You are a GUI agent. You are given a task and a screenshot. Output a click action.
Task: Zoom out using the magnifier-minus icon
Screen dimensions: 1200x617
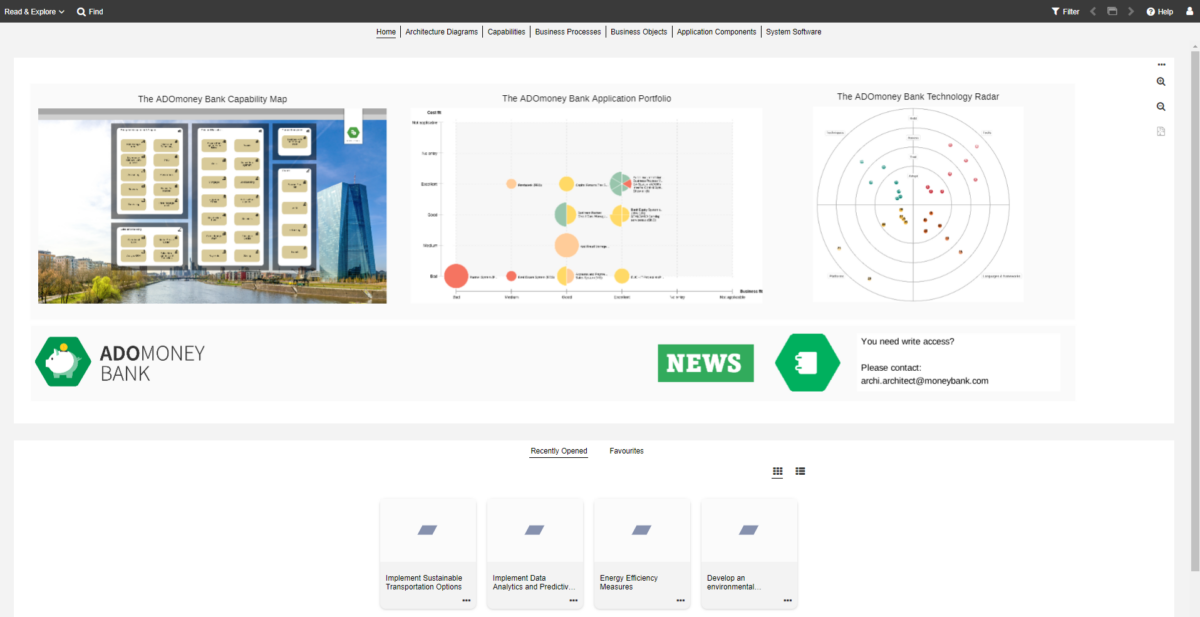(x=1161, y=106)
